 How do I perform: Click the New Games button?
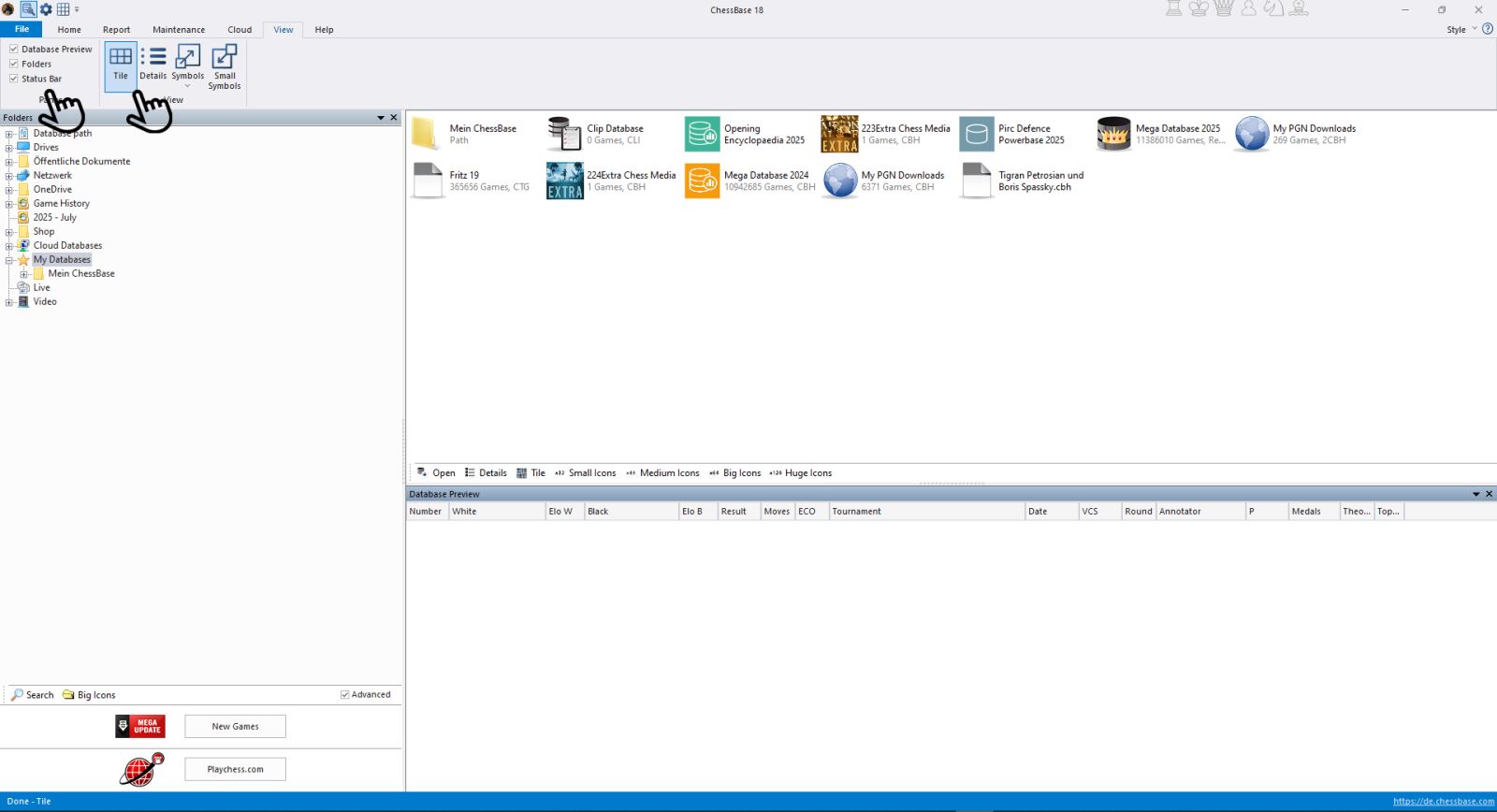[x=235, y=727]
